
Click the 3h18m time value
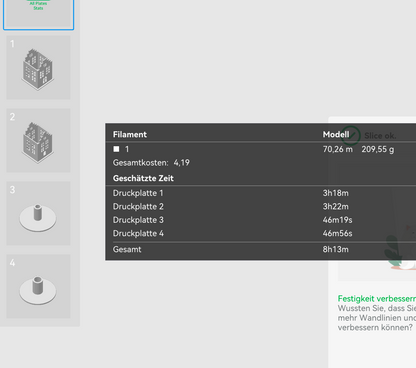click(x=335, y=193)
